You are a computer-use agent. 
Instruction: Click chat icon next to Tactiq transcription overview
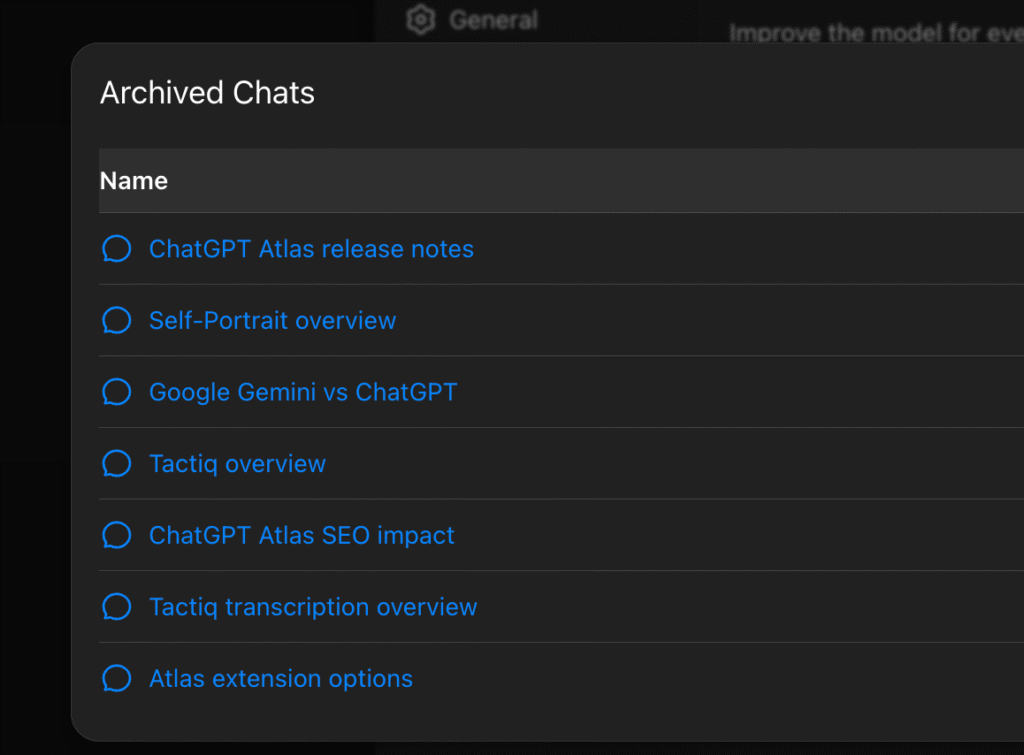tap(117, 607)
